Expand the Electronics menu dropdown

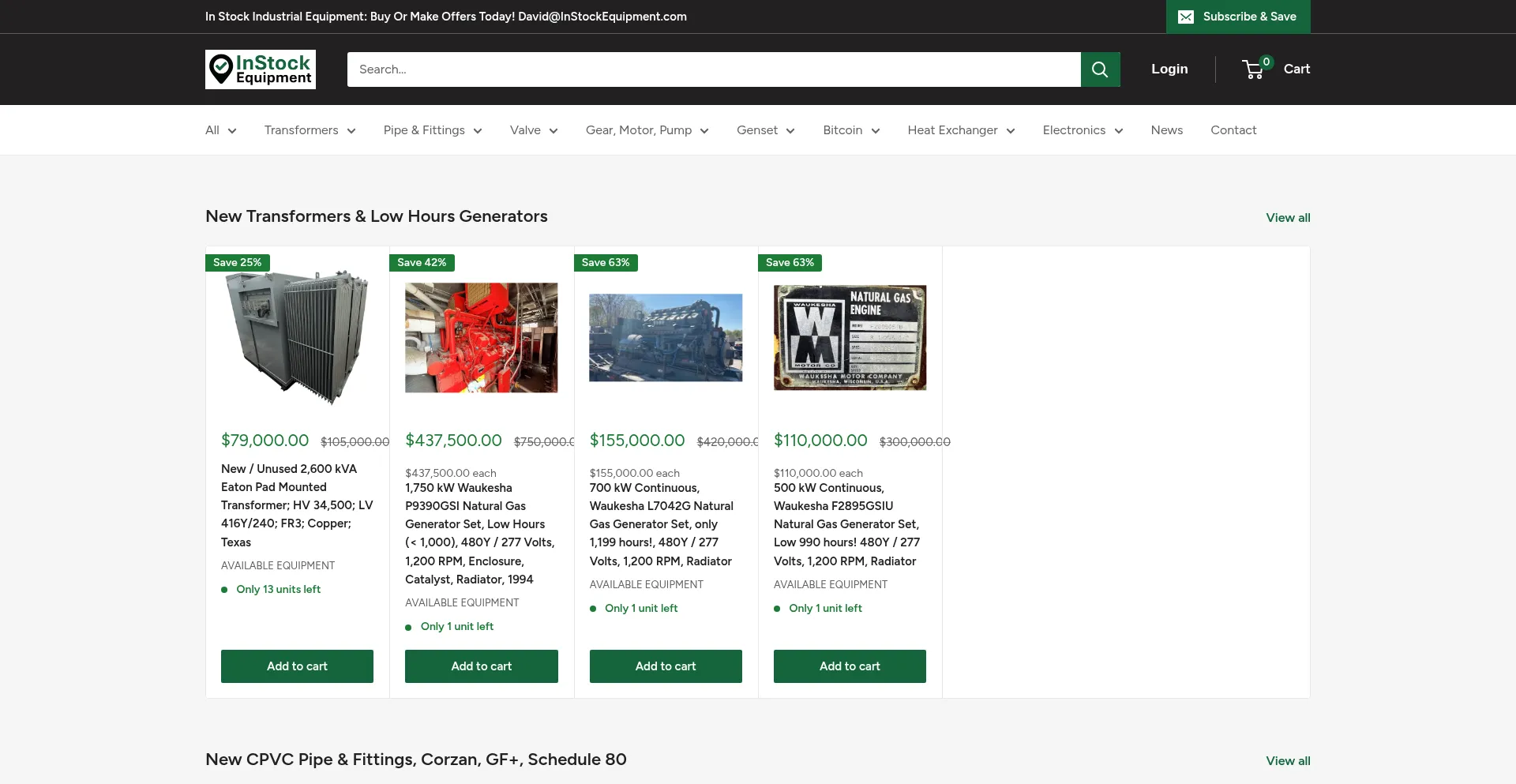click(x=1083, y=130)
